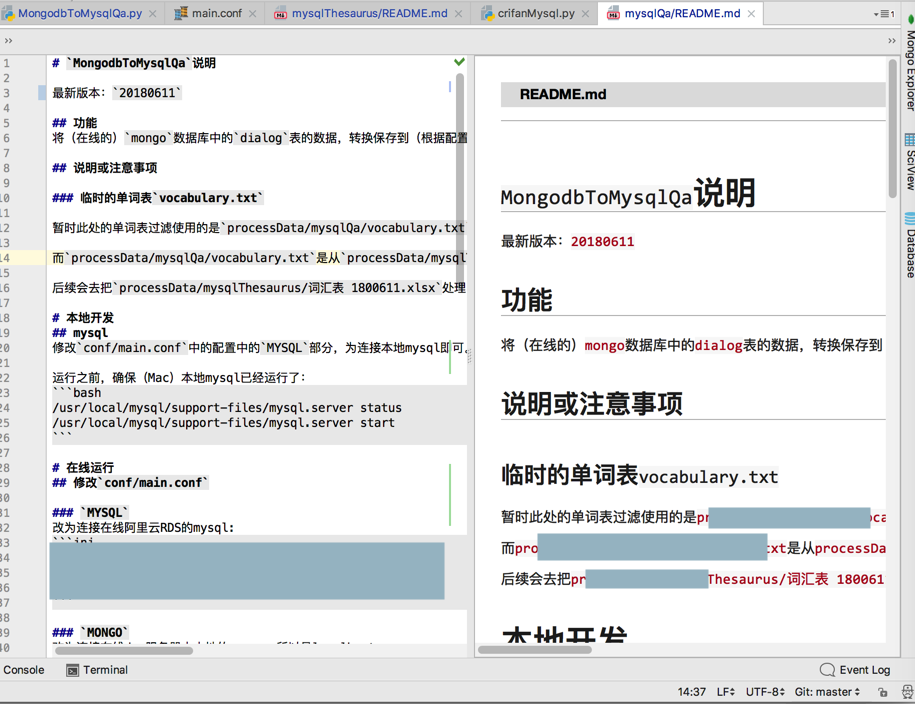Expand the right preview toolbar chevrons
Image resolution: width=915 pixels, height=704 pixels.
892,41
